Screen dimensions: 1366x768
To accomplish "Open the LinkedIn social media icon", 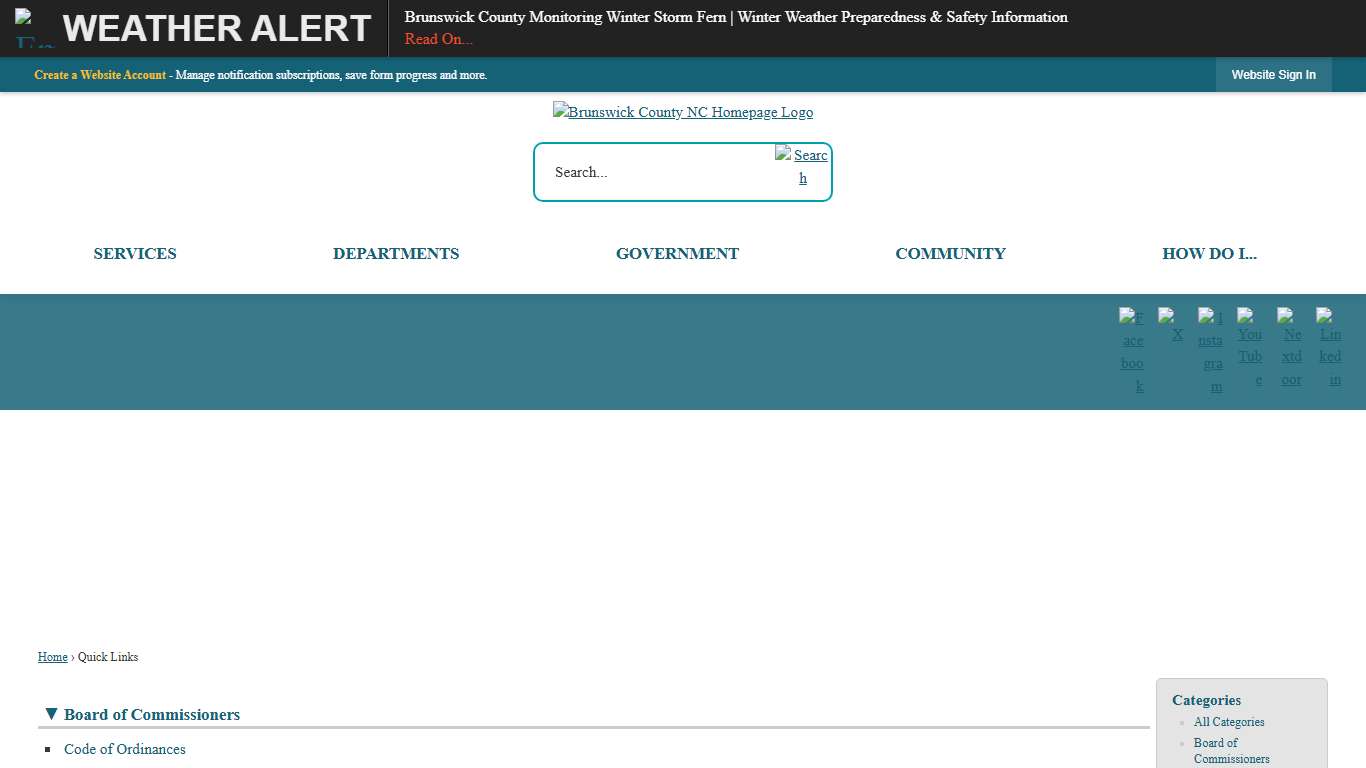I will coord(1329,346).
